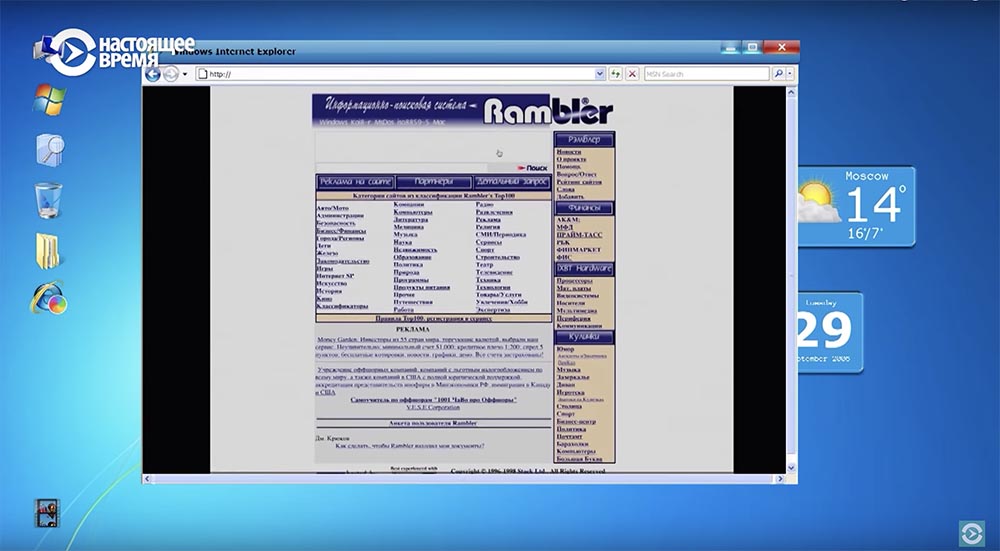
Task: Open the Путешествия category link
Action: point(413,302)
